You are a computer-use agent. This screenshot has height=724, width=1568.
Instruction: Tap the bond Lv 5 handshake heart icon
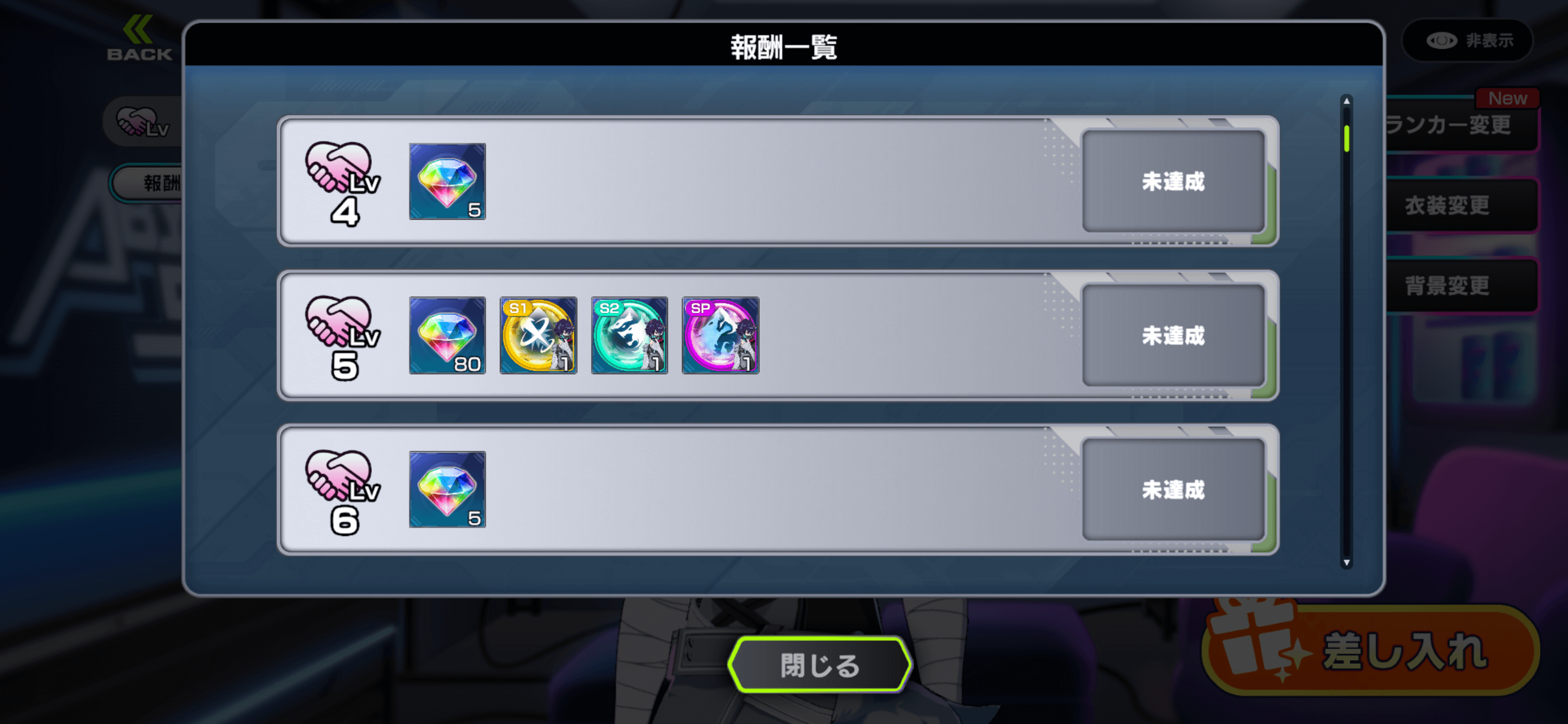click(x=343, y=338)
